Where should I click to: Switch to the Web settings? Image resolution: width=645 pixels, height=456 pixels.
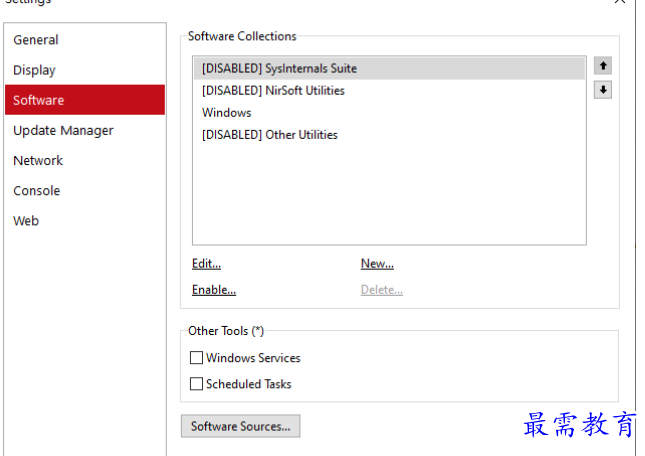click(x=26, y=220)
